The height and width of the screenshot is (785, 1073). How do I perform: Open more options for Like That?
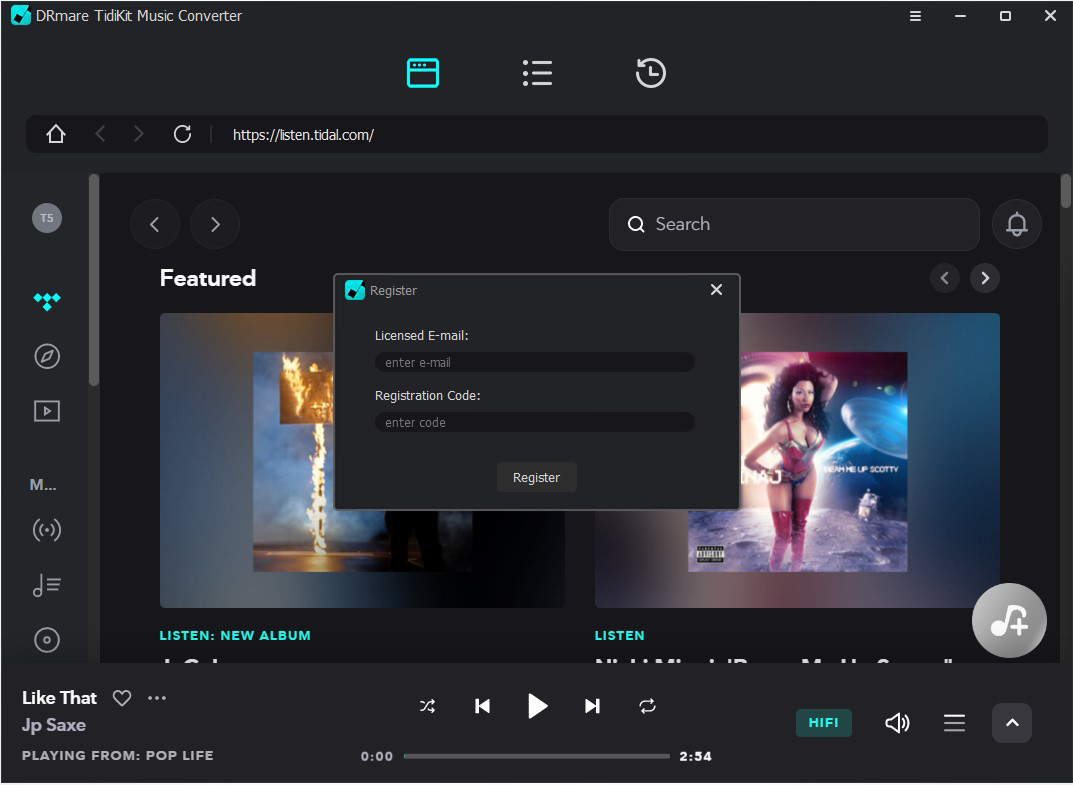157,698
